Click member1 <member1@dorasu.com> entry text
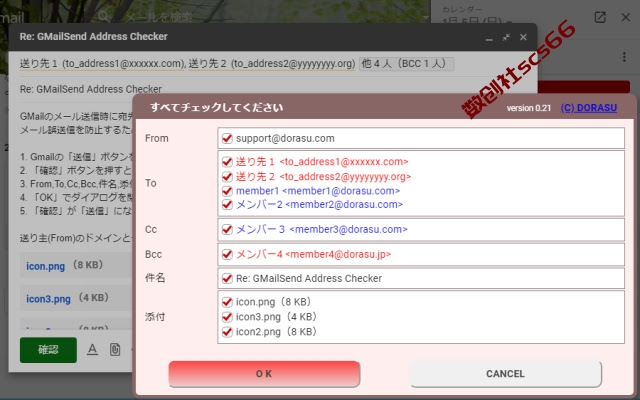This screenshot has height=400, width=640. 318,191
